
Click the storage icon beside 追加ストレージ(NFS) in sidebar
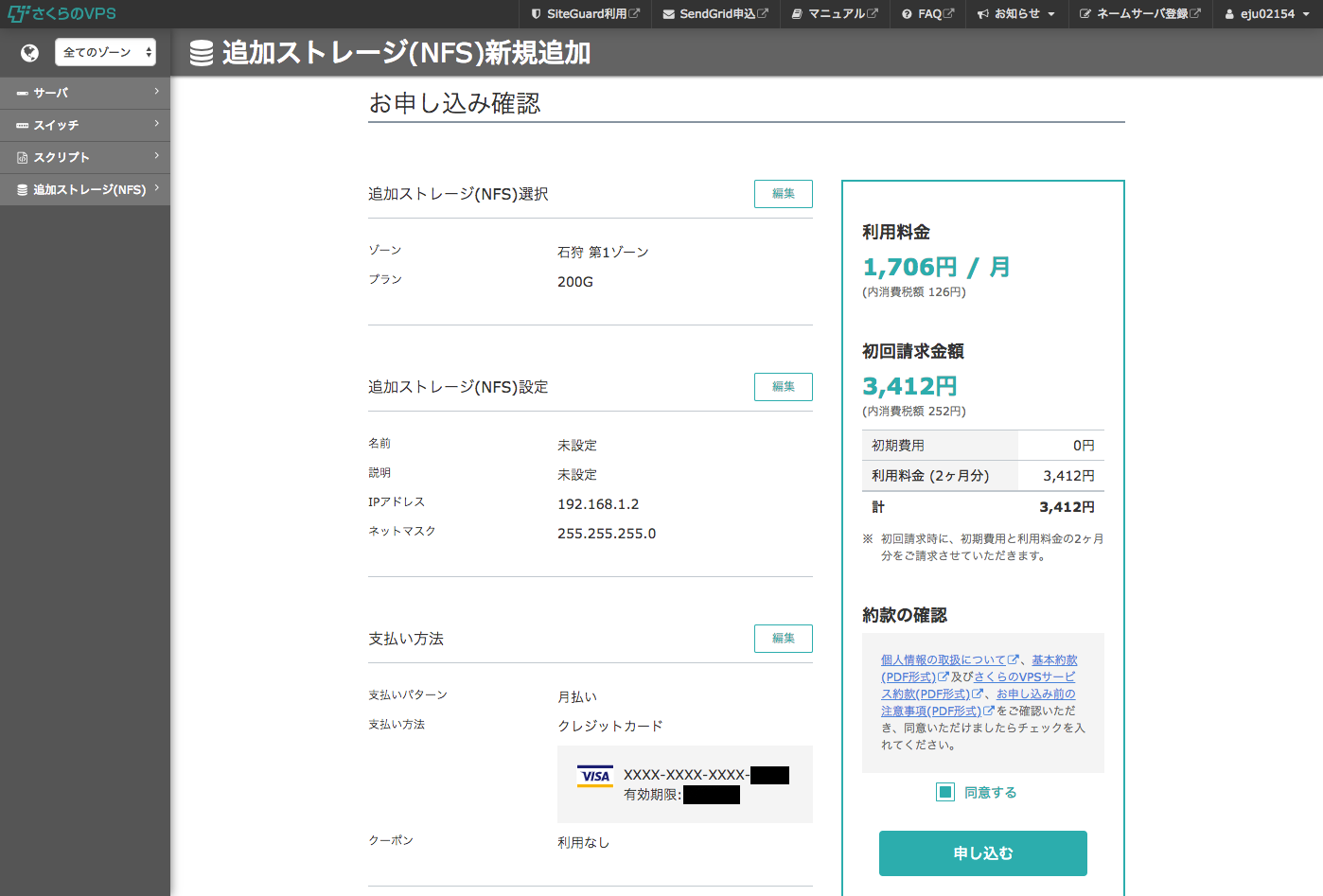[x=22, y=190]
